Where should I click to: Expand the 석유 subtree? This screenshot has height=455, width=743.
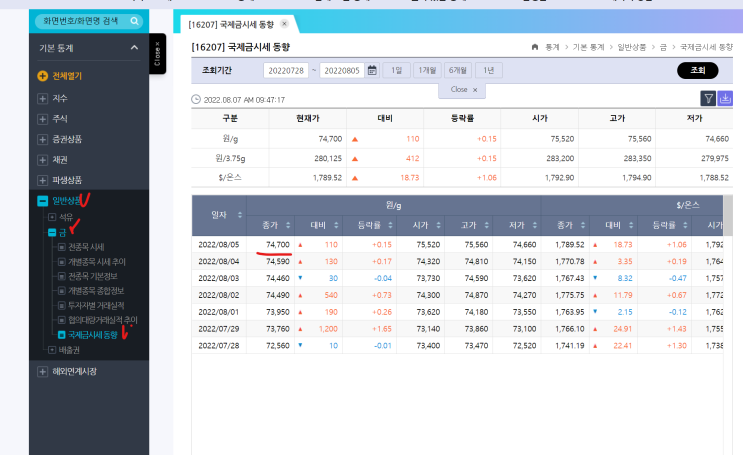coord(52,217)
